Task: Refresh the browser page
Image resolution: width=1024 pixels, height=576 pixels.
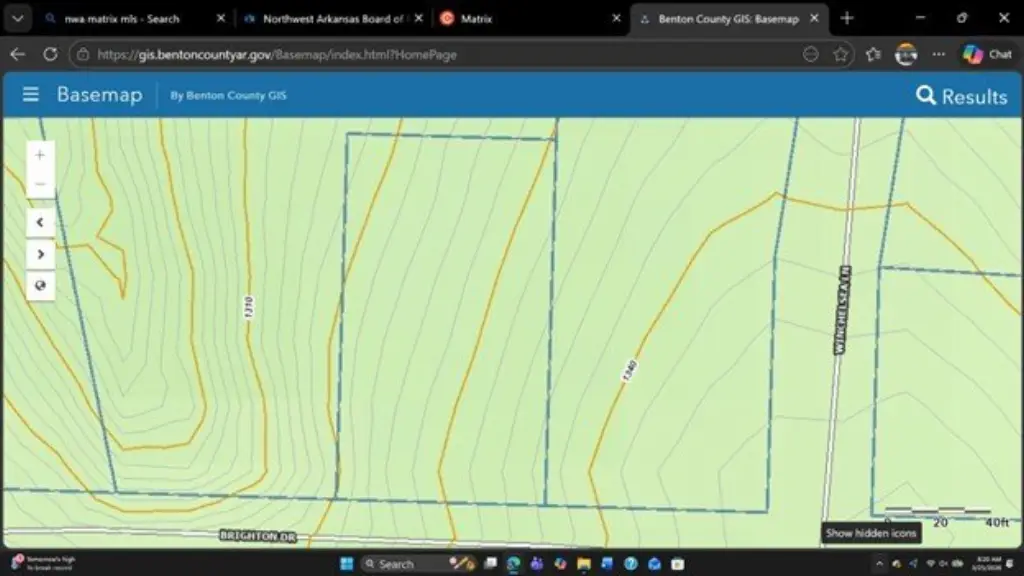Action: point(50,54)
